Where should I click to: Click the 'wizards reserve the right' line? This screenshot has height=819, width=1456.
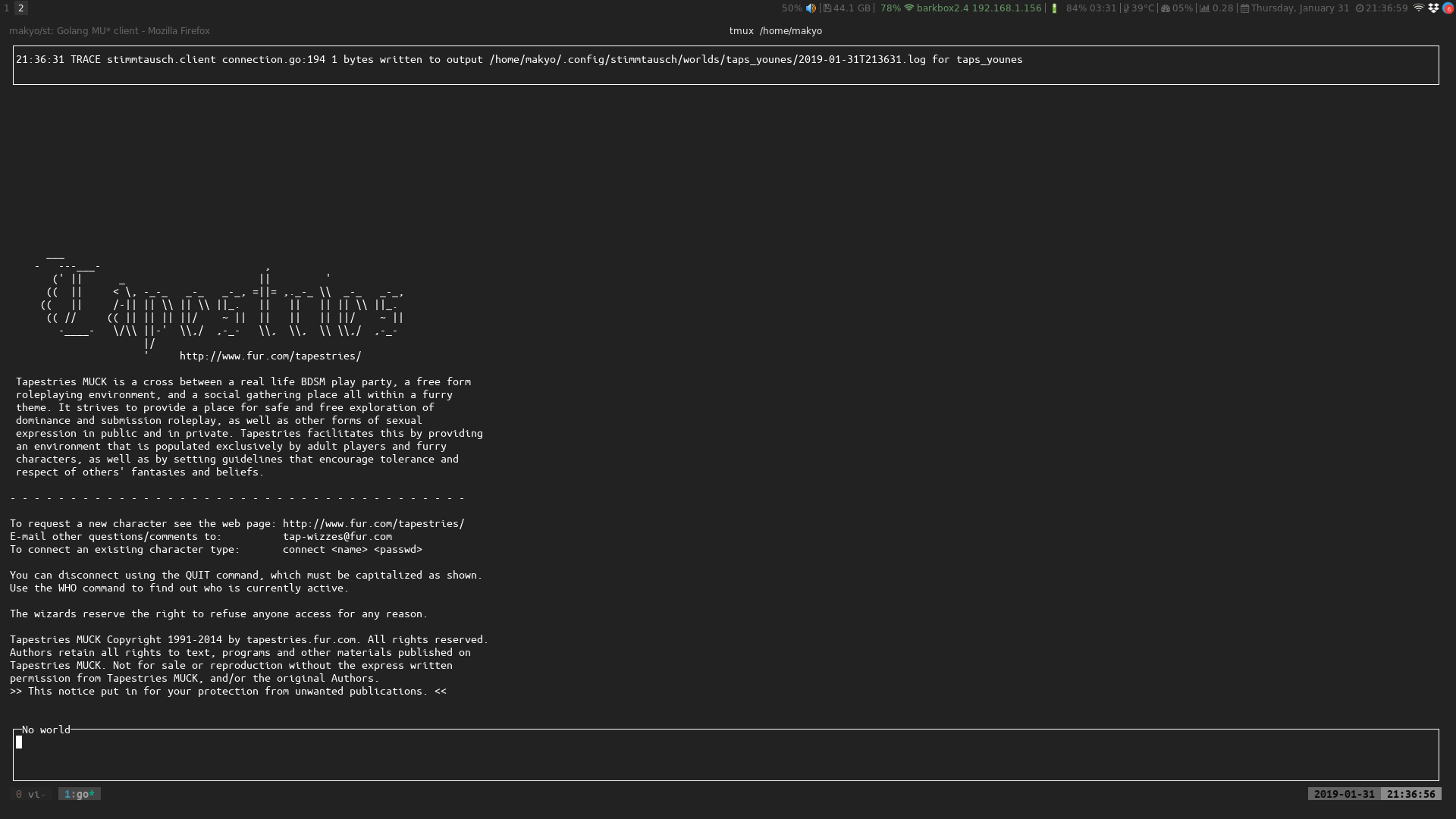coord(218,613)
